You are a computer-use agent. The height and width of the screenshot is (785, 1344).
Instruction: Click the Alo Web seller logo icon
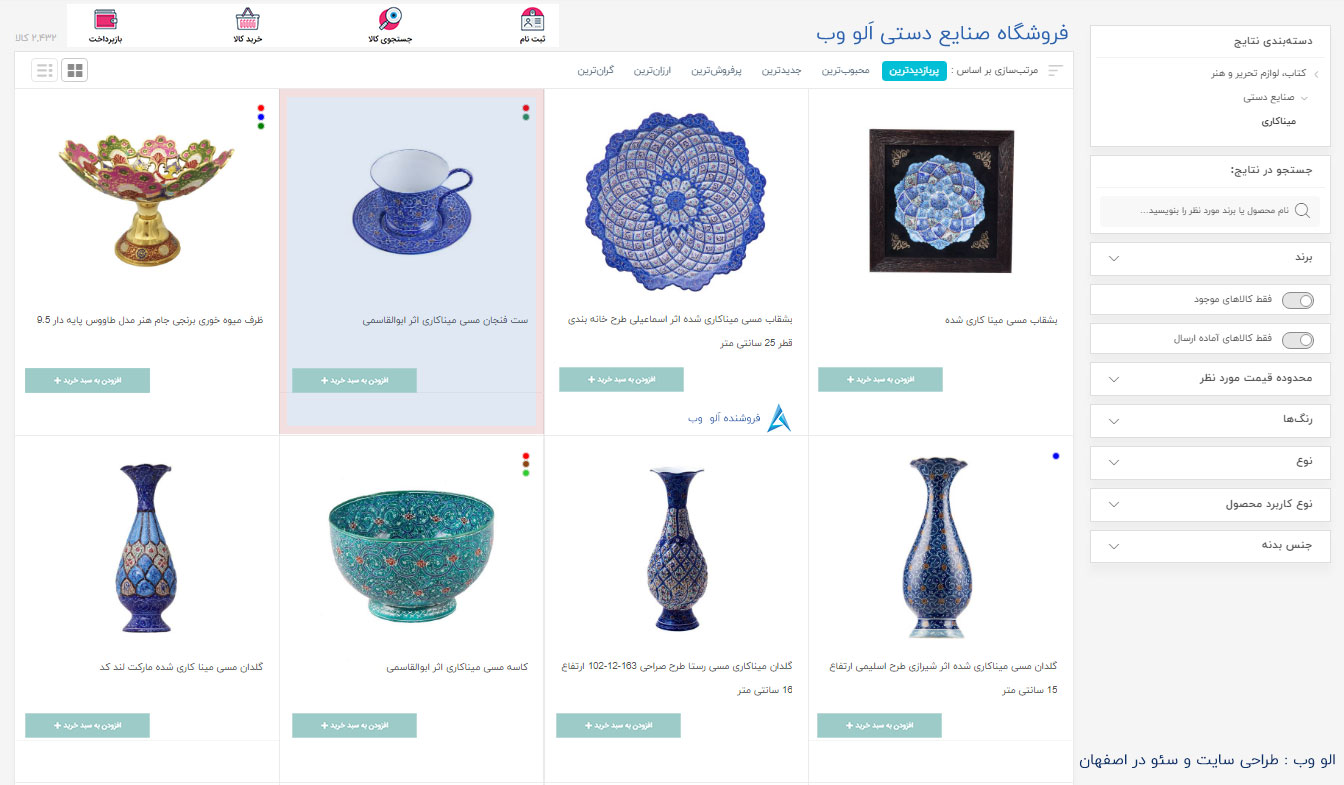(x=779, y=418)
